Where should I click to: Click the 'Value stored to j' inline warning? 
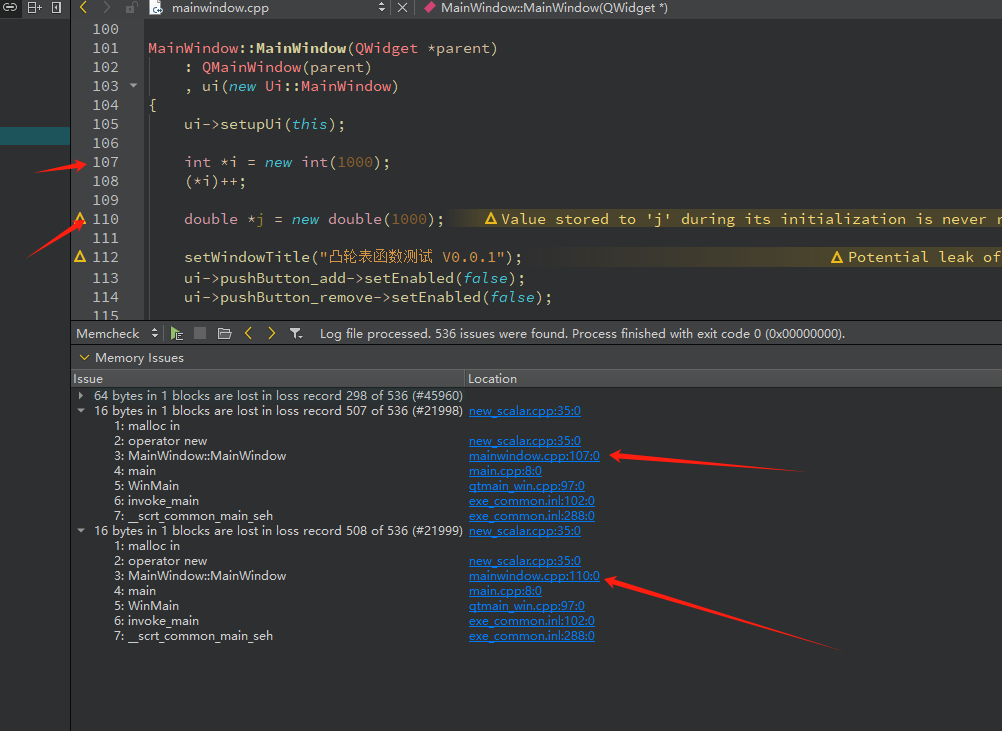pos(743,219)
